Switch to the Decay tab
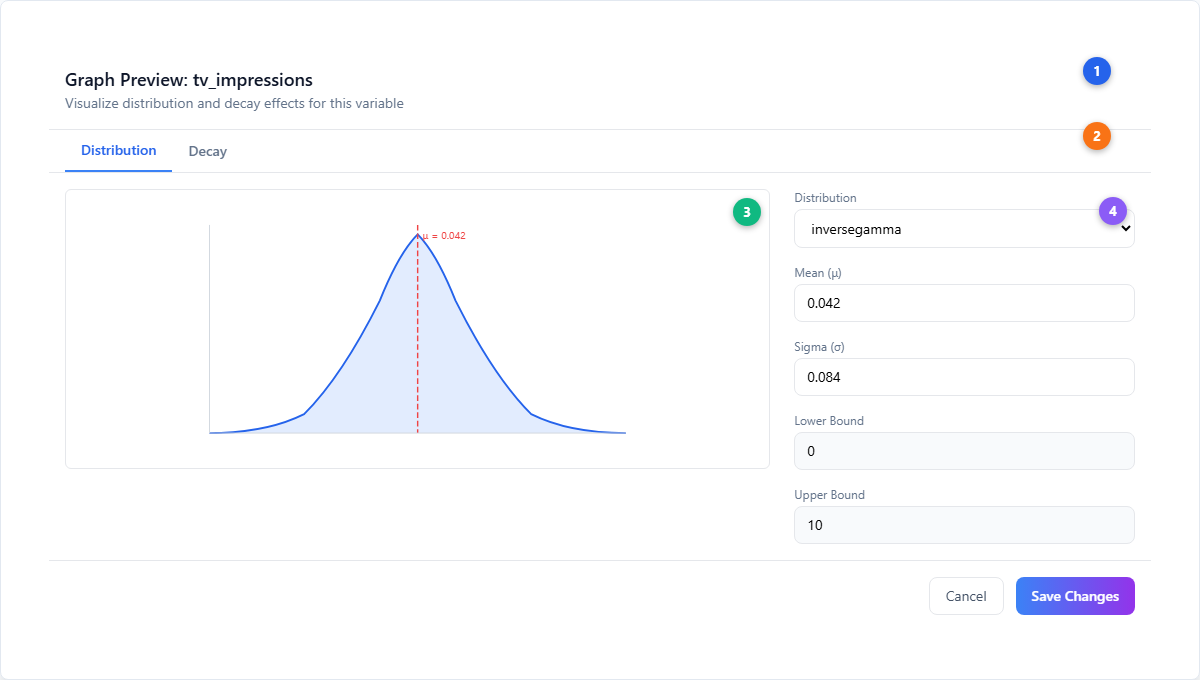The height and width of the screenshot is (680, 1200). point(208,152)
